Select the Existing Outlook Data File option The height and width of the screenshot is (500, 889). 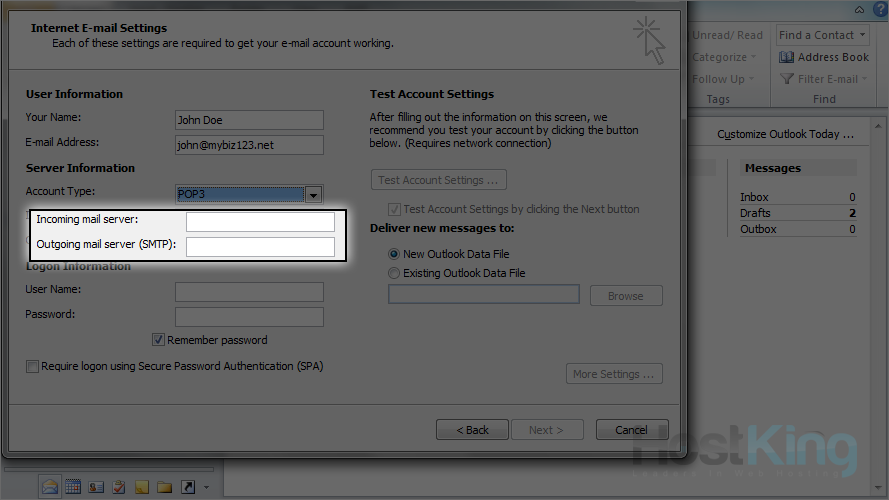pyautogui.click(x=394, y=273)
